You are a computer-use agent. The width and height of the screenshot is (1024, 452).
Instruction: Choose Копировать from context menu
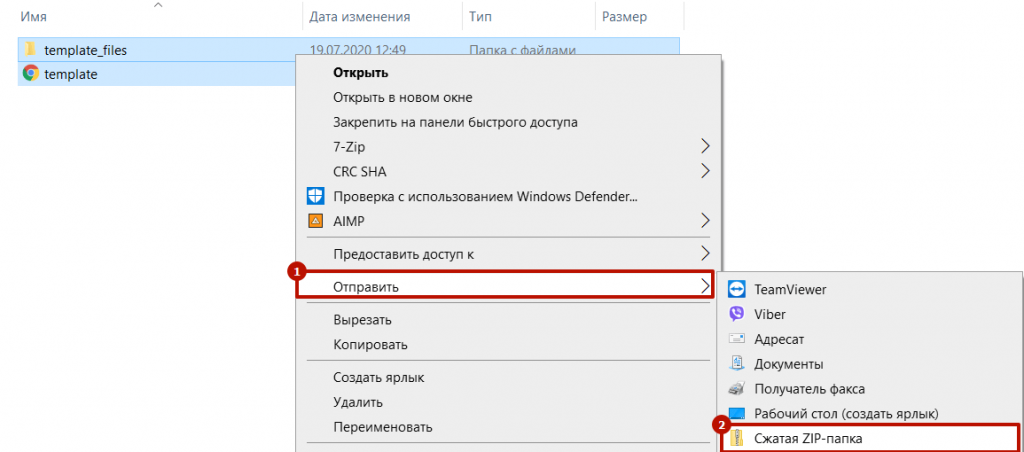tap(370, 344)
